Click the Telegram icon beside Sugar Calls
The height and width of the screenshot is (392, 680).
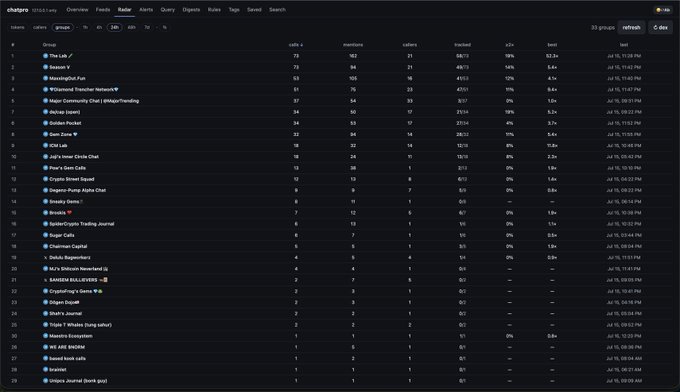pos(45,235)
